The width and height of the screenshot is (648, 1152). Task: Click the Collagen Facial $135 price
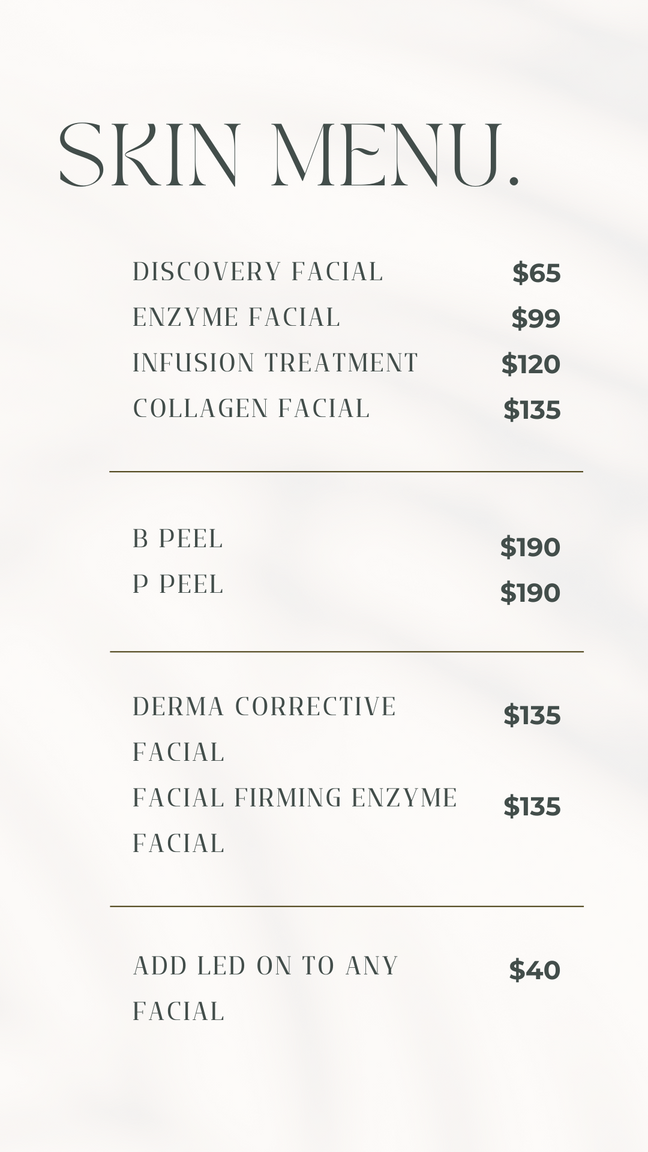(532, 410)
